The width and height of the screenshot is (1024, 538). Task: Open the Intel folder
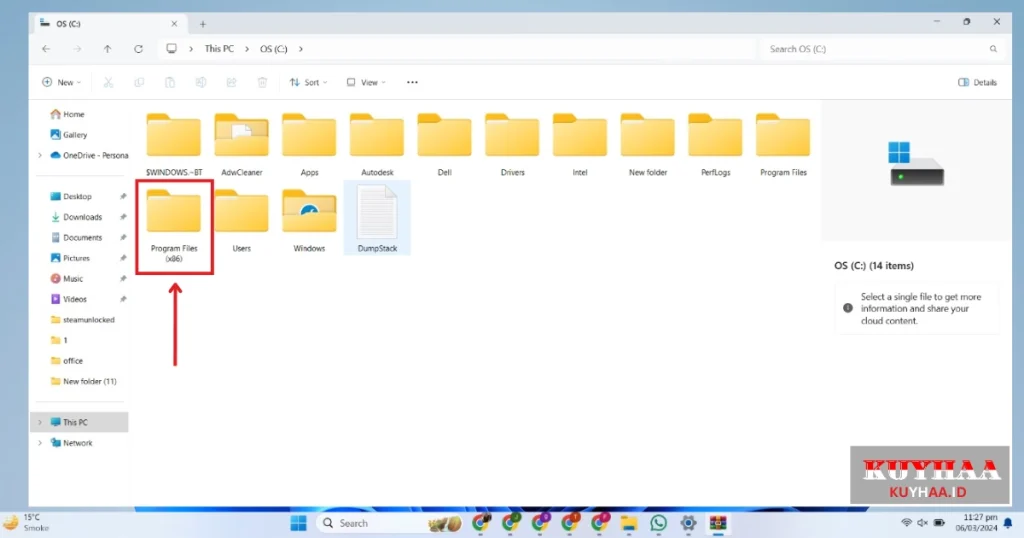click(x=580, y=143)
